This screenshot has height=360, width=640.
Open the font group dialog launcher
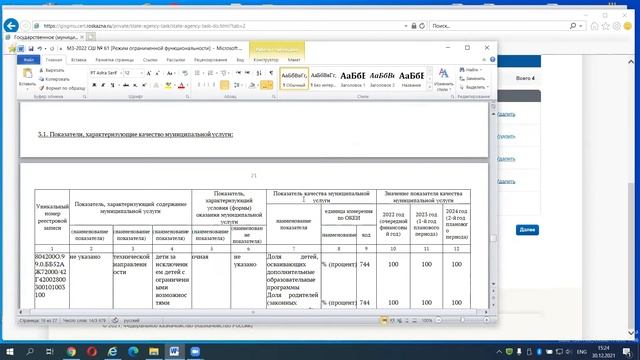click(x=187, y=97)
